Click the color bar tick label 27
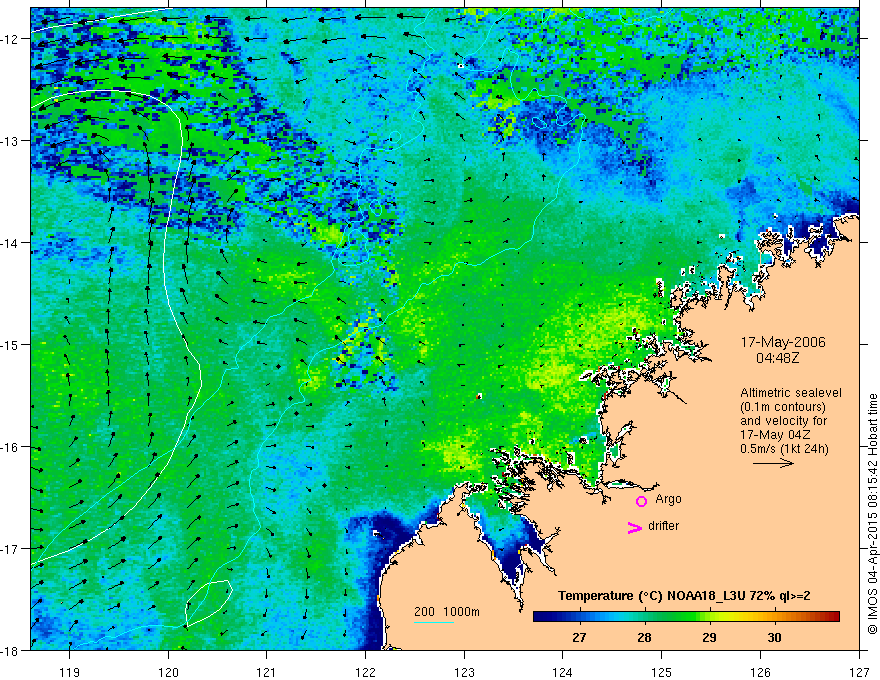 (579, 637)
